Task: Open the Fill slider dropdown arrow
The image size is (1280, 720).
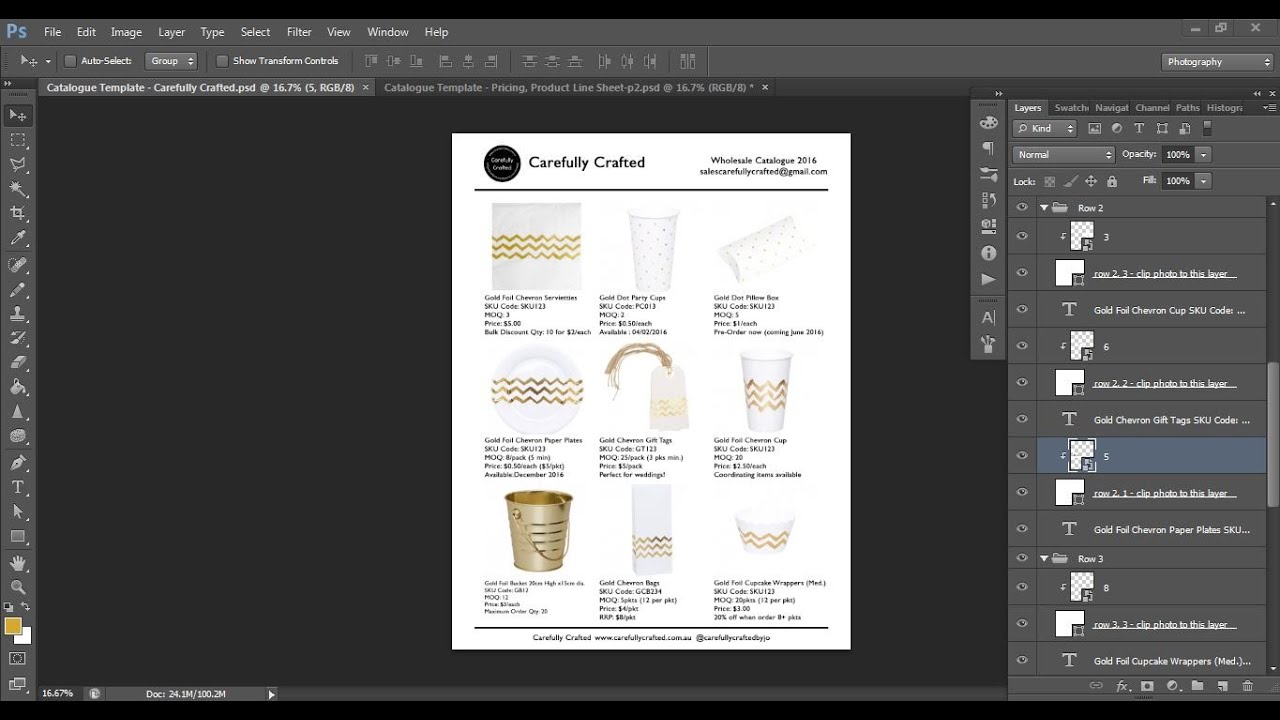Action: pyautogui.click(x=1203, y=181)
